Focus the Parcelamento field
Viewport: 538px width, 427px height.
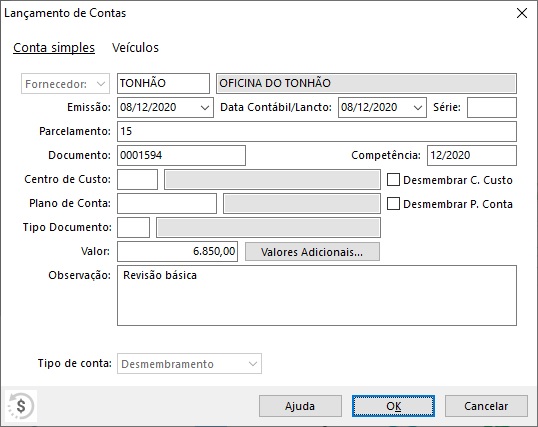point(317,131)
